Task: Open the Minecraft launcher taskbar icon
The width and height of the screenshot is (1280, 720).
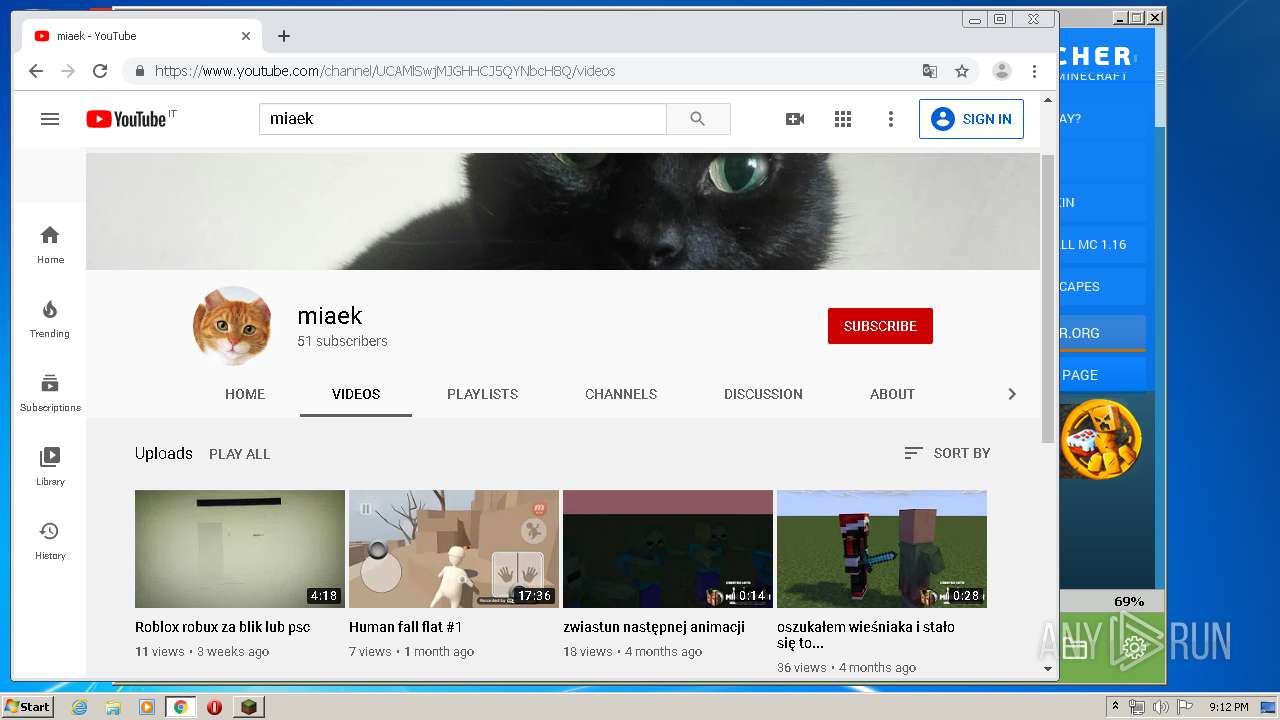Action: [x=248, y=707]
